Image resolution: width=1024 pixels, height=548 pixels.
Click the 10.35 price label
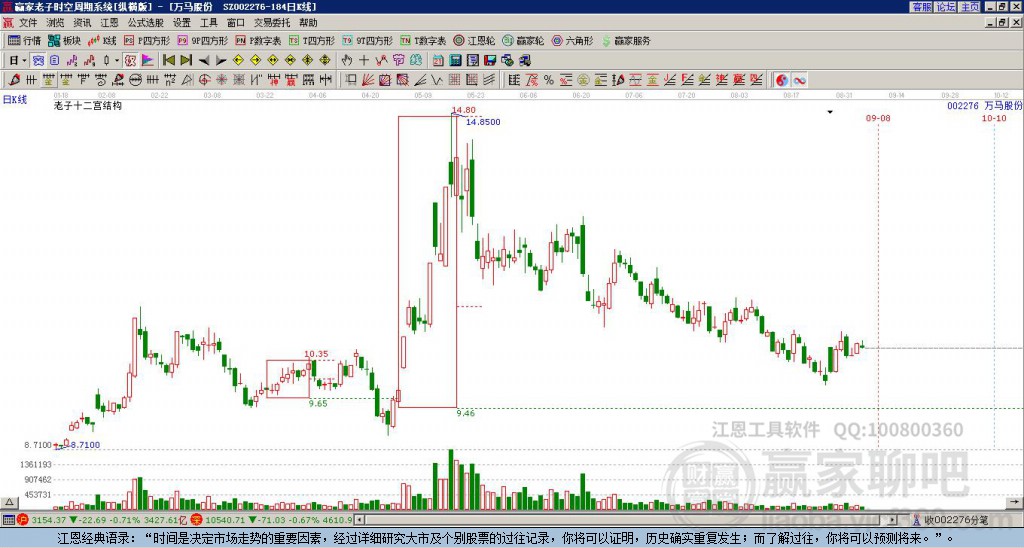316,354
